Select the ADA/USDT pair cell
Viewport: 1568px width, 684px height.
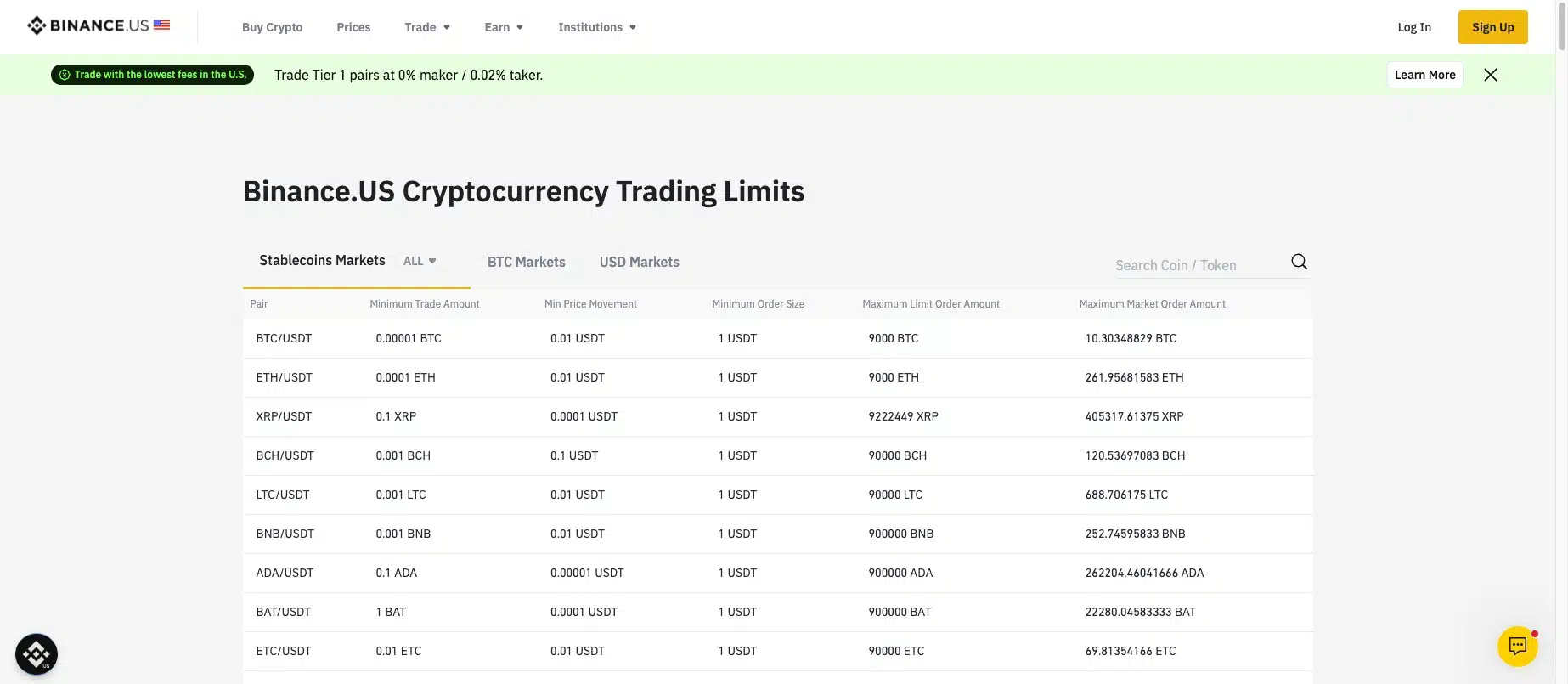pos(285,573)
